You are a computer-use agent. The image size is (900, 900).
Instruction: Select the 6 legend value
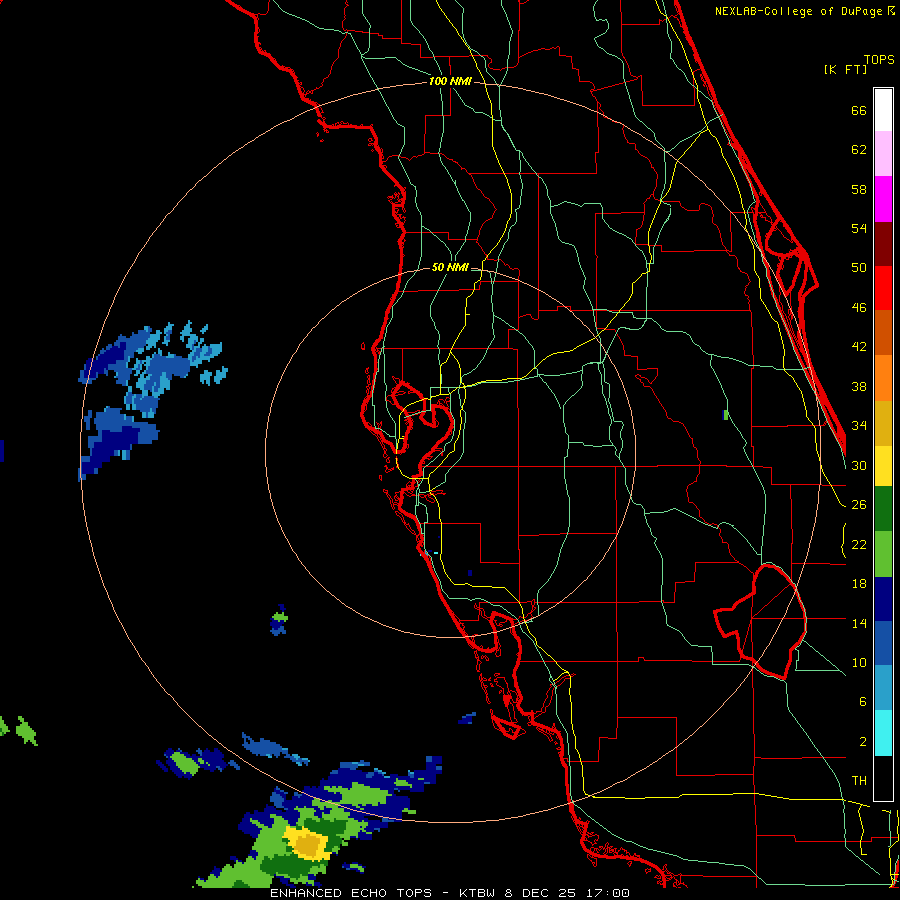[862, 702]
